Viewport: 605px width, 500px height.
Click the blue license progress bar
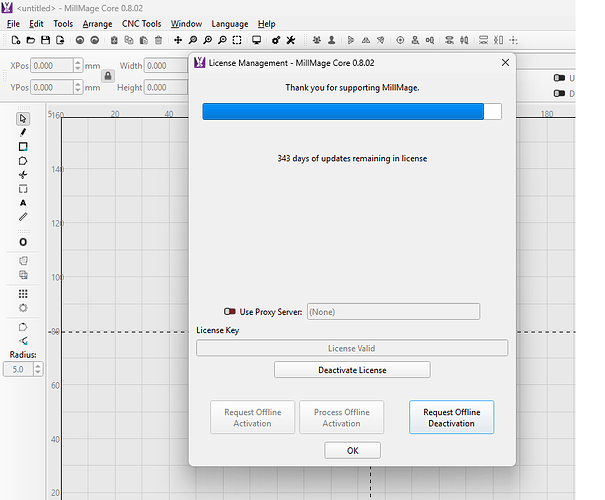coord(352,111)
